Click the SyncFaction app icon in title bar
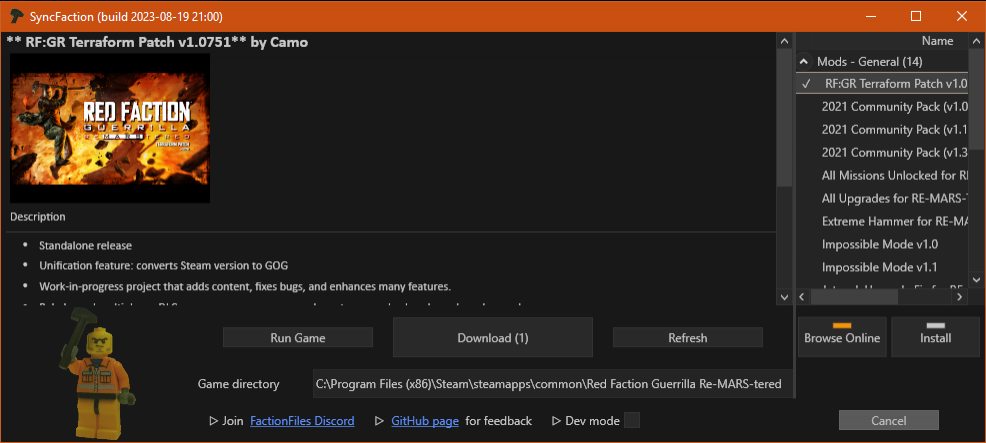 [x=15, y=16]
